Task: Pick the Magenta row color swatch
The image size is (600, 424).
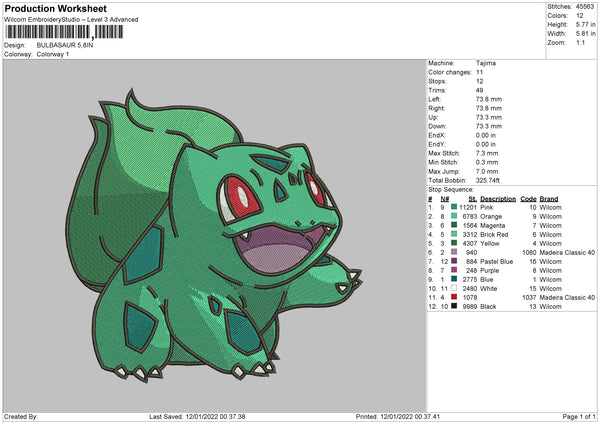Action: [454, 225]
